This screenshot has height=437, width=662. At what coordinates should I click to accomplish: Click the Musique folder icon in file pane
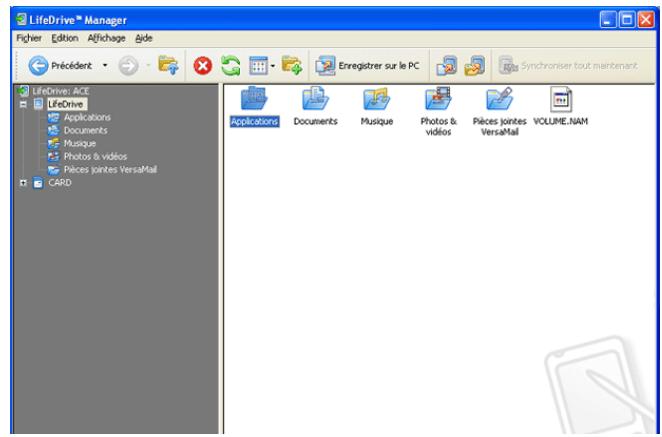(x=377, y=99)
